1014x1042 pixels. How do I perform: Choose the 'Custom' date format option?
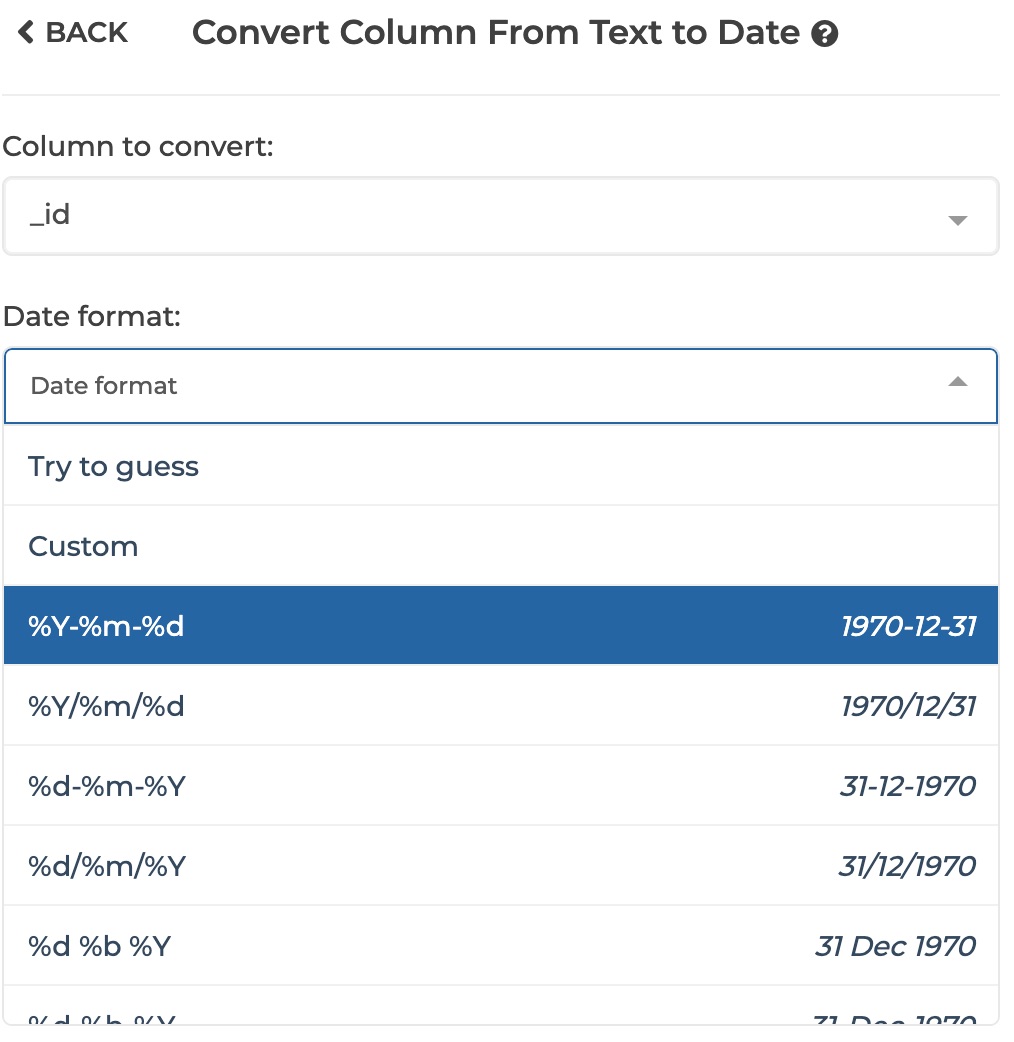click(83, 546)
